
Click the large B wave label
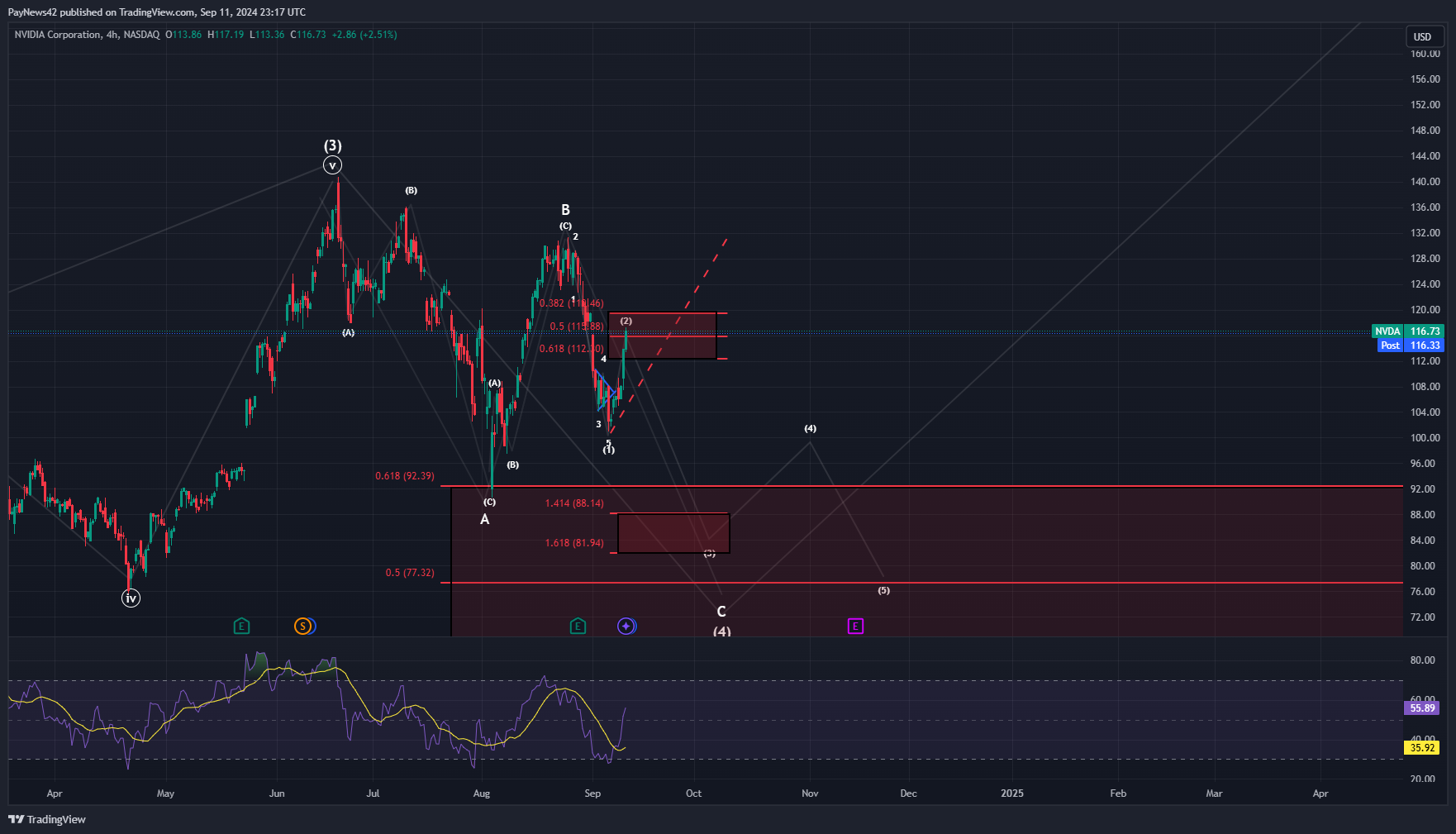pyautogui.click(x=565, y=210)
